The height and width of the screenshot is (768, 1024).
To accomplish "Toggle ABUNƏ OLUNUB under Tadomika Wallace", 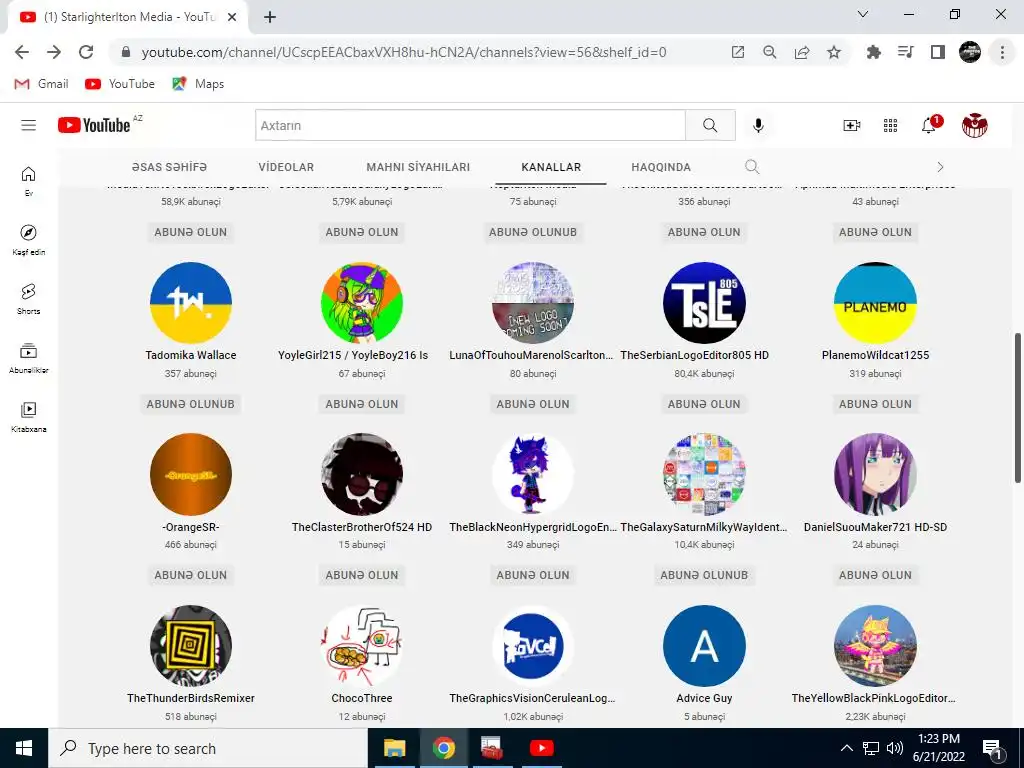I will click(191, 404).
